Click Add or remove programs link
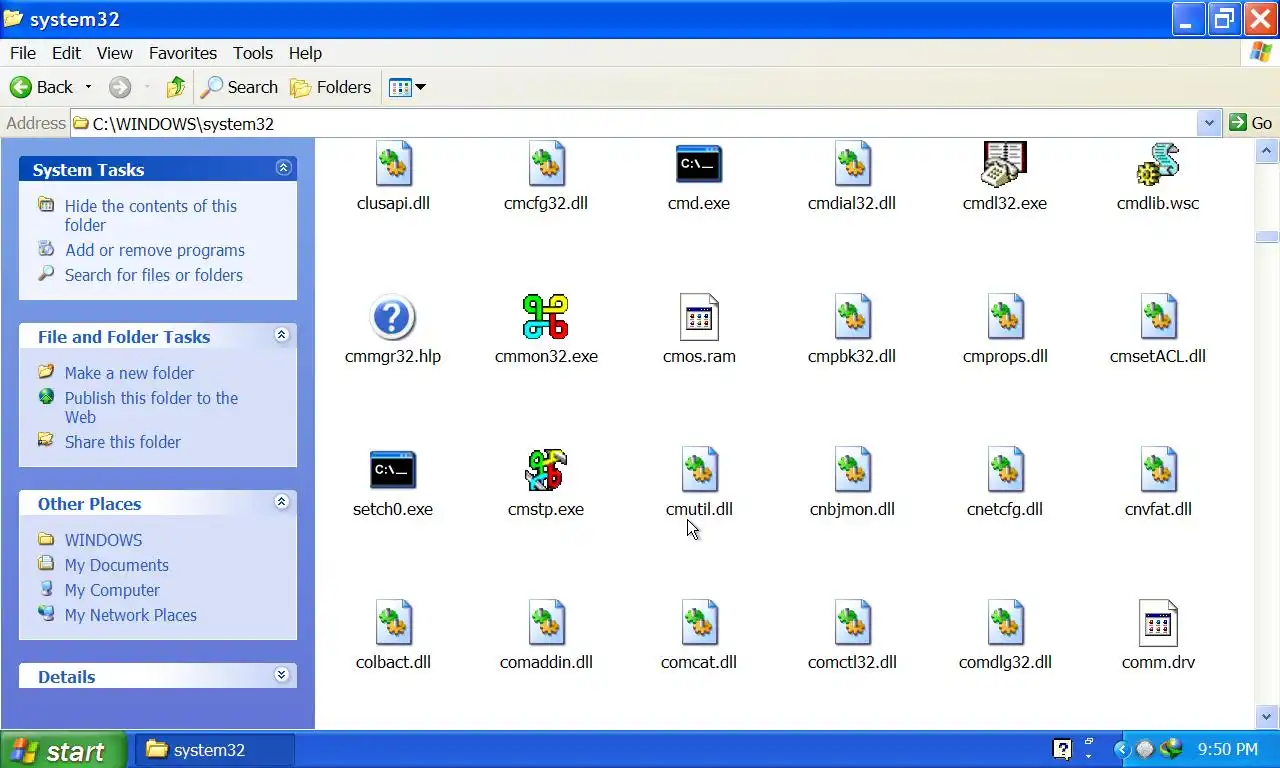1280x768 pixels. [155, 250]
